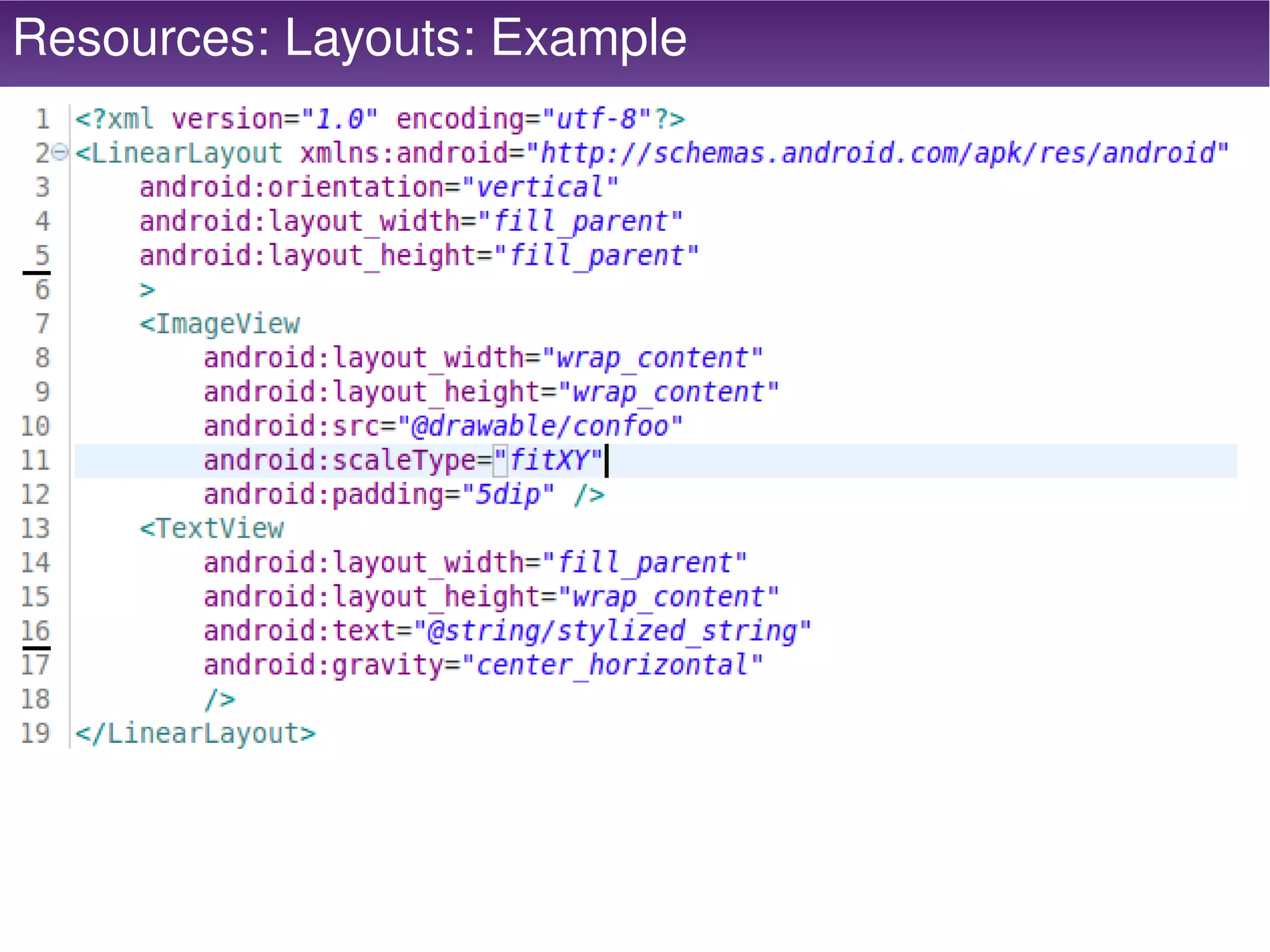Click the closing bracket on line 6
Image resolution: width=1270 pixels, height=952 pixels.
pos(147,290)
